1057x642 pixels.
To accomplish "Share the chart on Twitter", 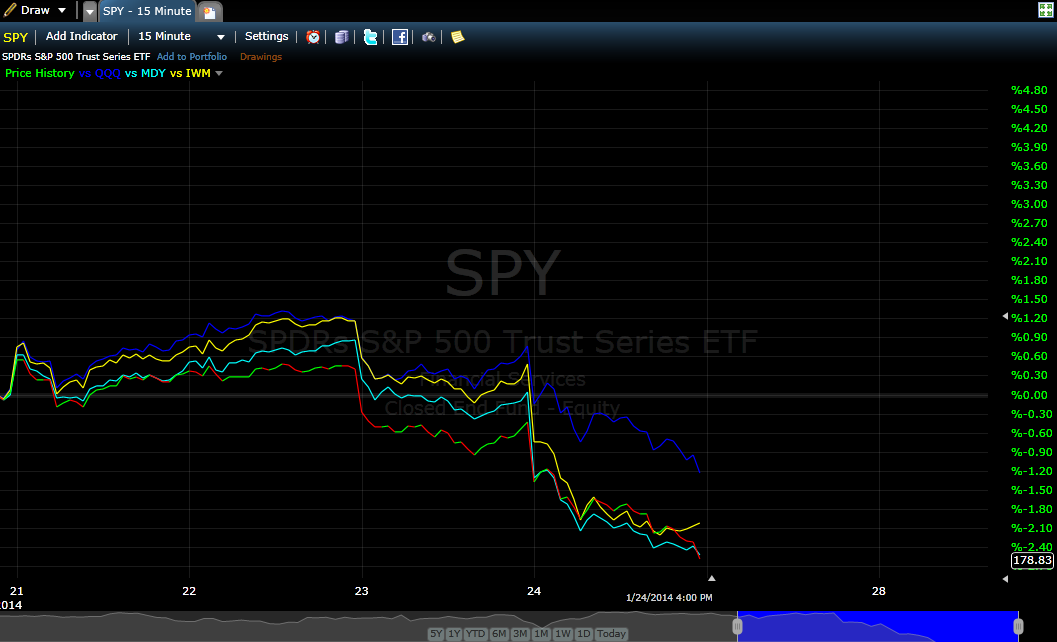I will click(371, 37).
